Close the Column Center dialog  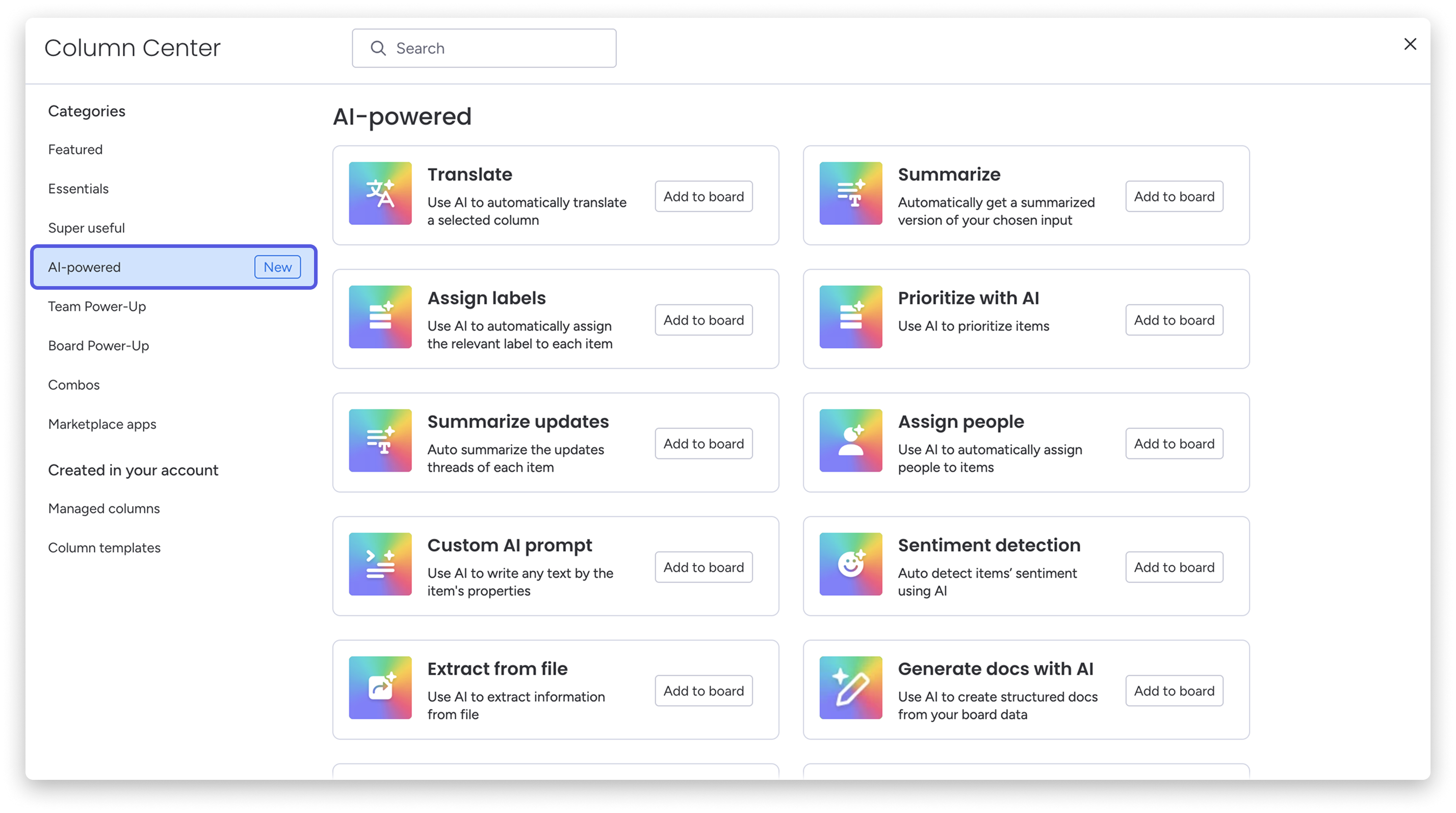click(x=1410, y=44)
